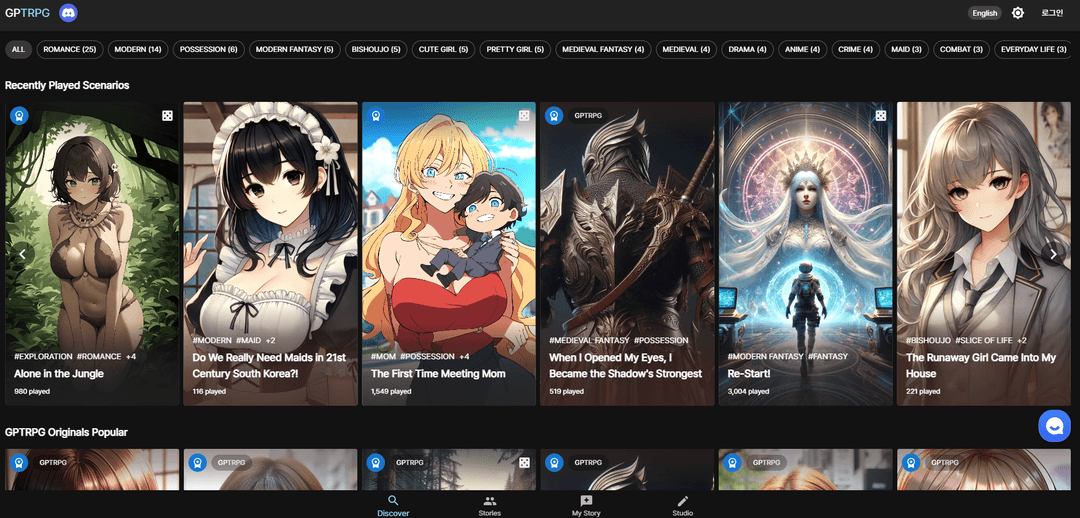Open Stories in the bottom navigation
Screen dimensions: 1080x518
pos(490,506)
